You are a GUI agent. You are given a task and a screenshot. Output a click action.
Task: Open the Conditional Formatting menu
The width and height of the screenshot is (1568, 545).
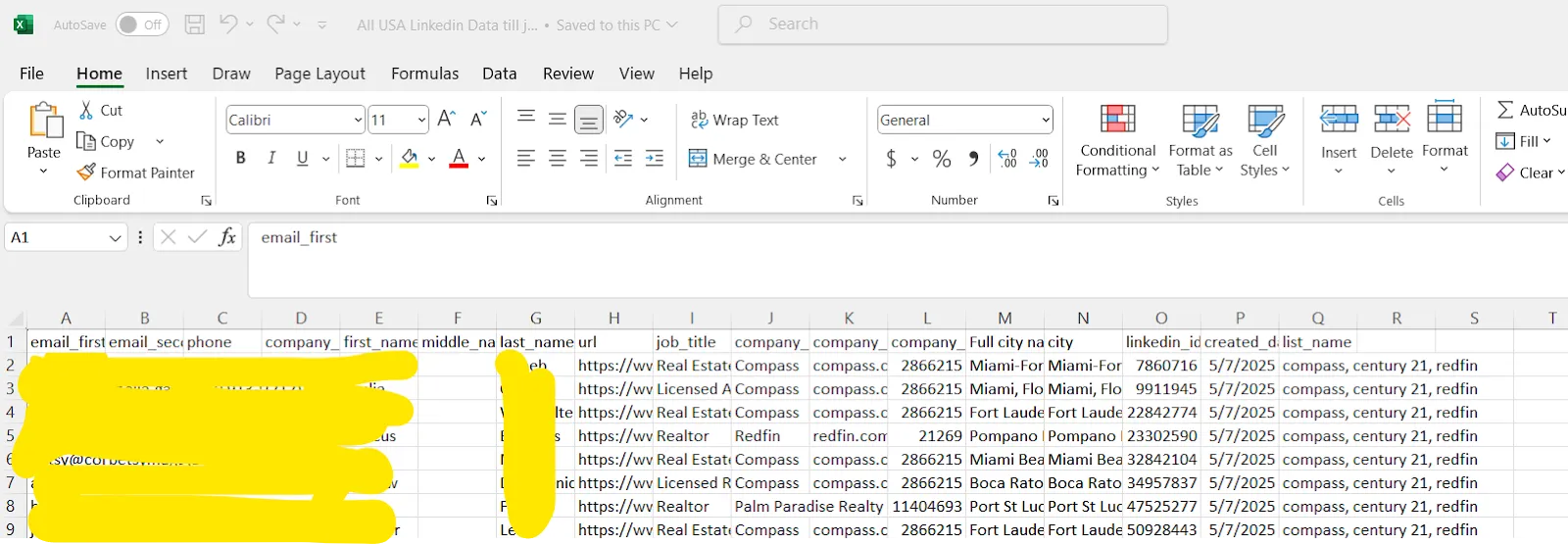[1117, 141]
